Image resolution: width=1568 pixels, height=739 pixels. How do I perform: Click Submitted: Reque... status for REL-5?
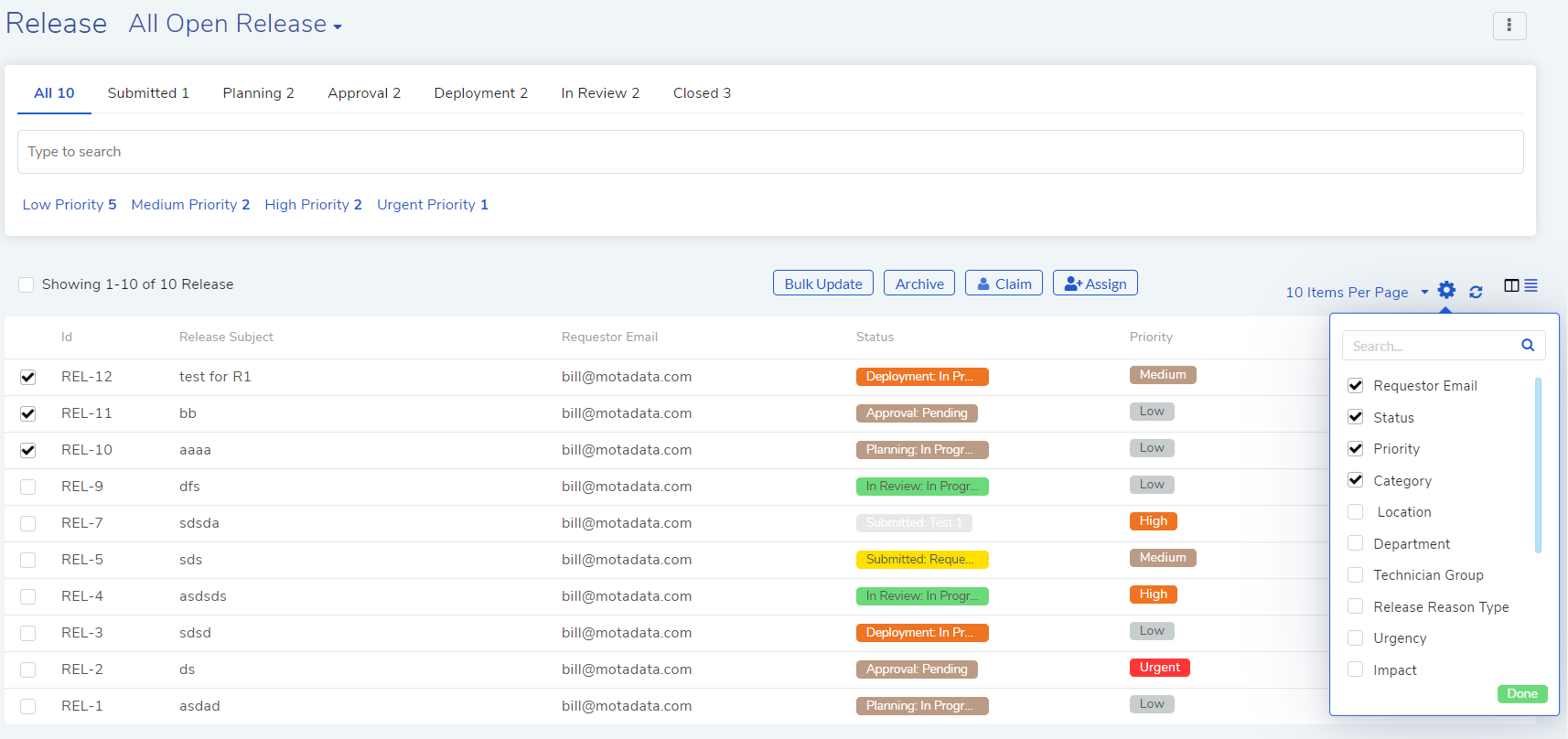click(x=922, y=560)
